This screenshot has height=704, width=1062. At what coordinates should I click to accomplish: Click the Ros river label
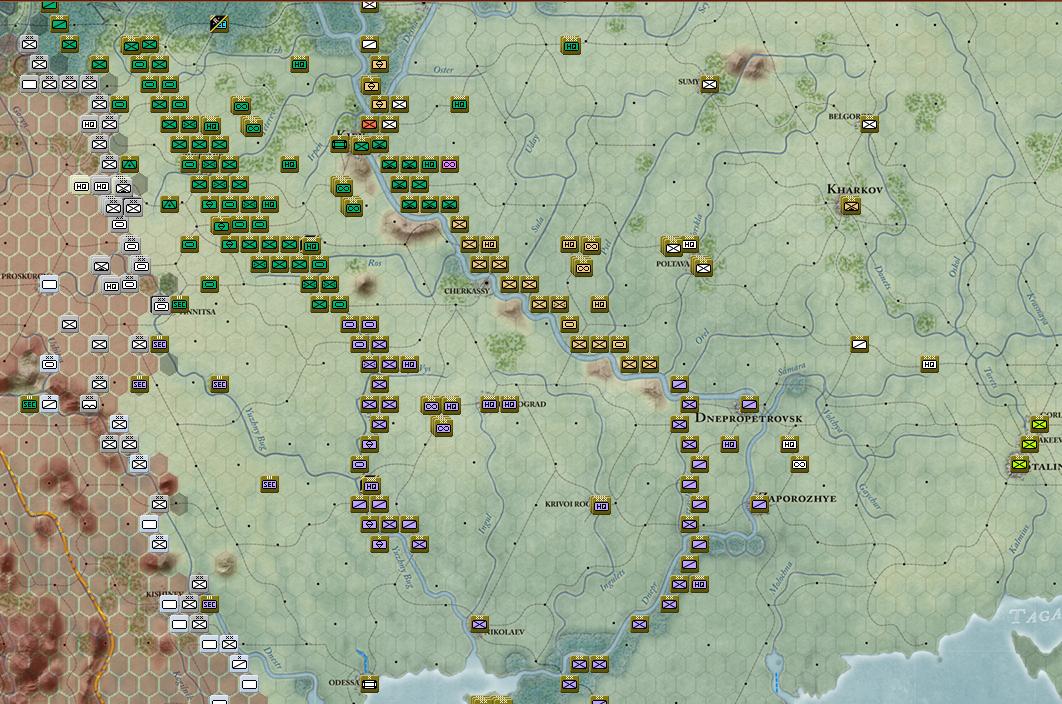pyautogui.click(x=375, y=263)
